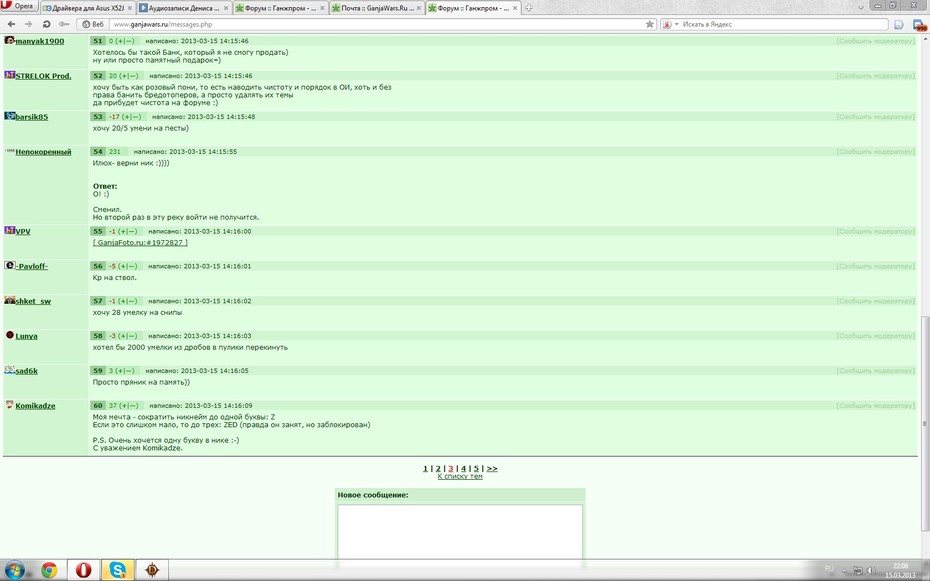
Task: Open user profile Komikadze
Action: pyautogui.click(x=35, y=406)
